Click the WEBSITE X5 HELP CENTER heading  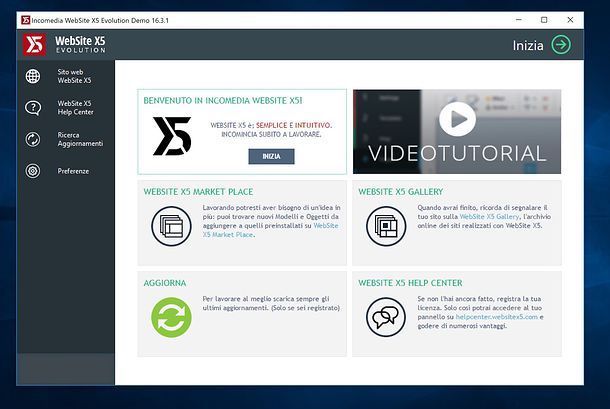tap(410, 283)
